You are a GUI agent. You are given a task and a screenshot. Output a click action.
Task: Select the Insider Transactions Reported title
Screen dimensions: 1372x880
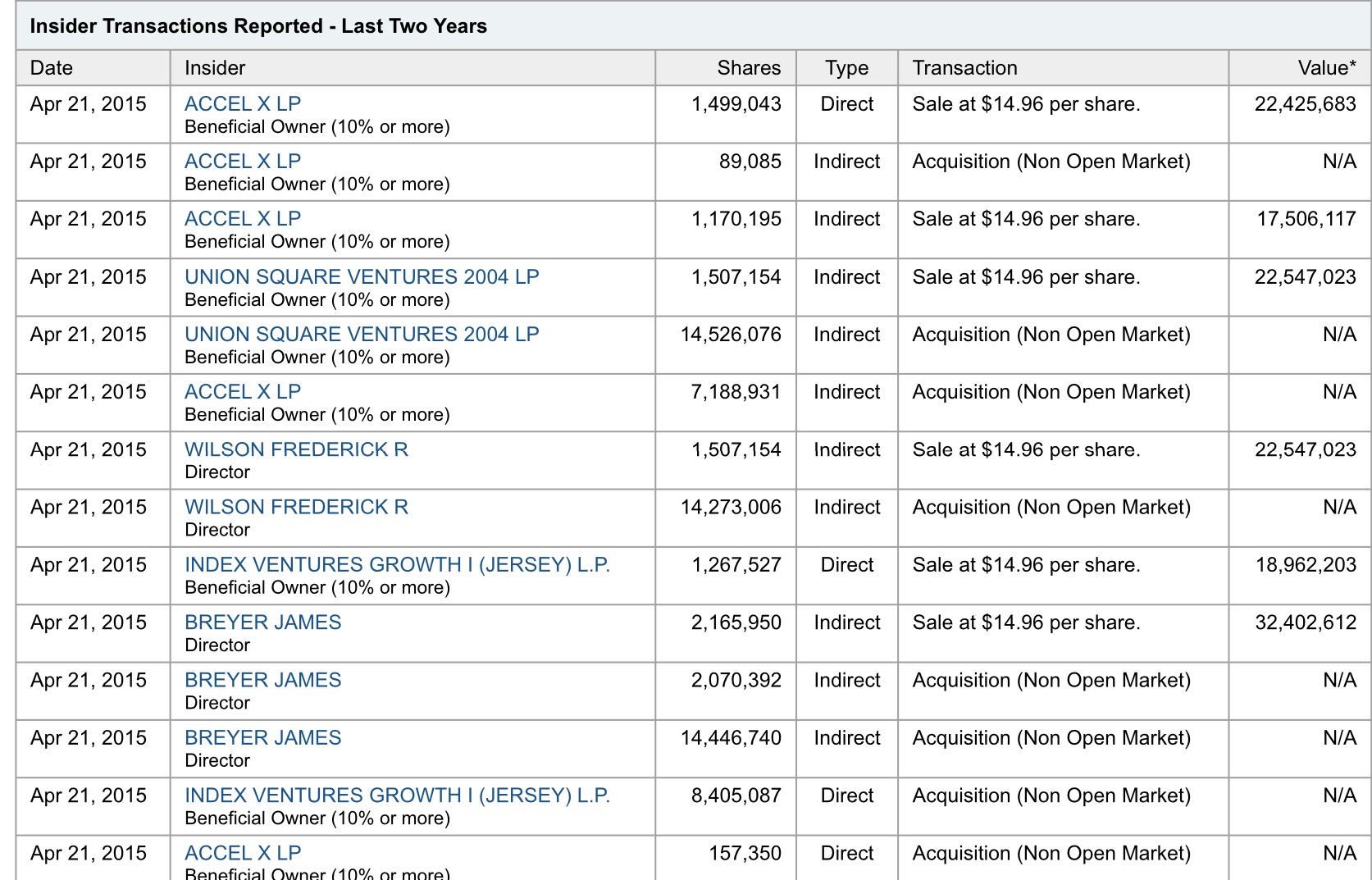coord(258,26)
